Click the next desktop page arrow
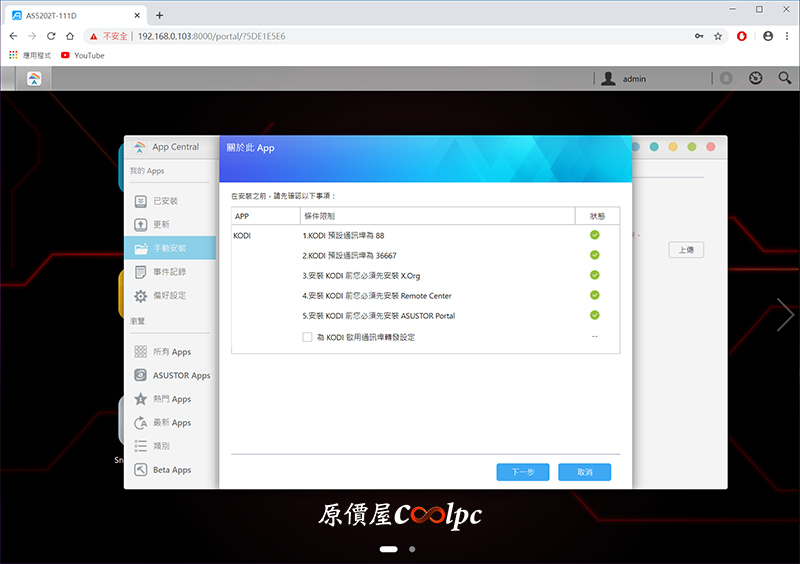 pyautogui.click(x=785, y=314)
